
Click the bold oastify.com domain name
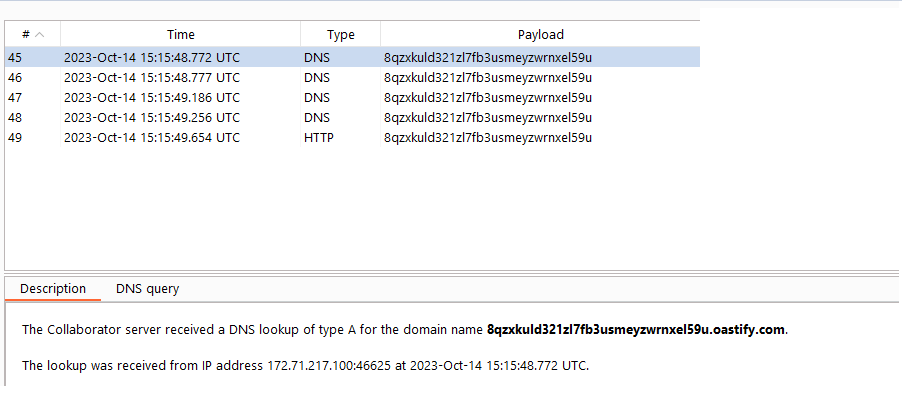tap(636, 330)
